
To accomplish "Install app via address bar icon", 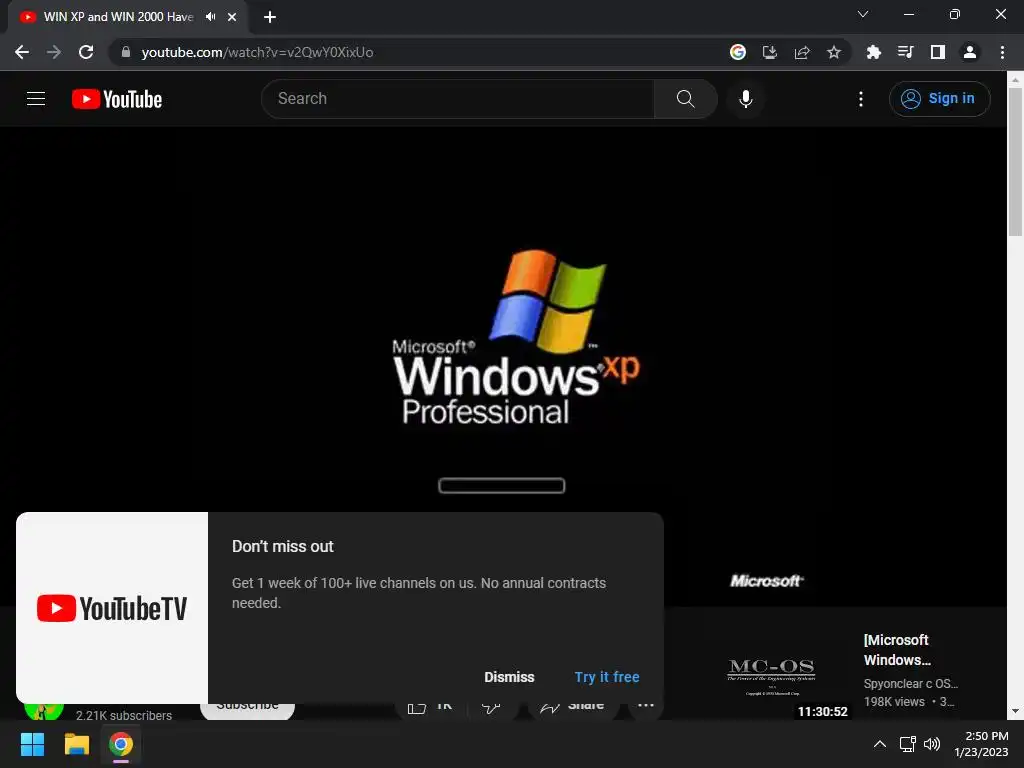I will click(770, 52).
